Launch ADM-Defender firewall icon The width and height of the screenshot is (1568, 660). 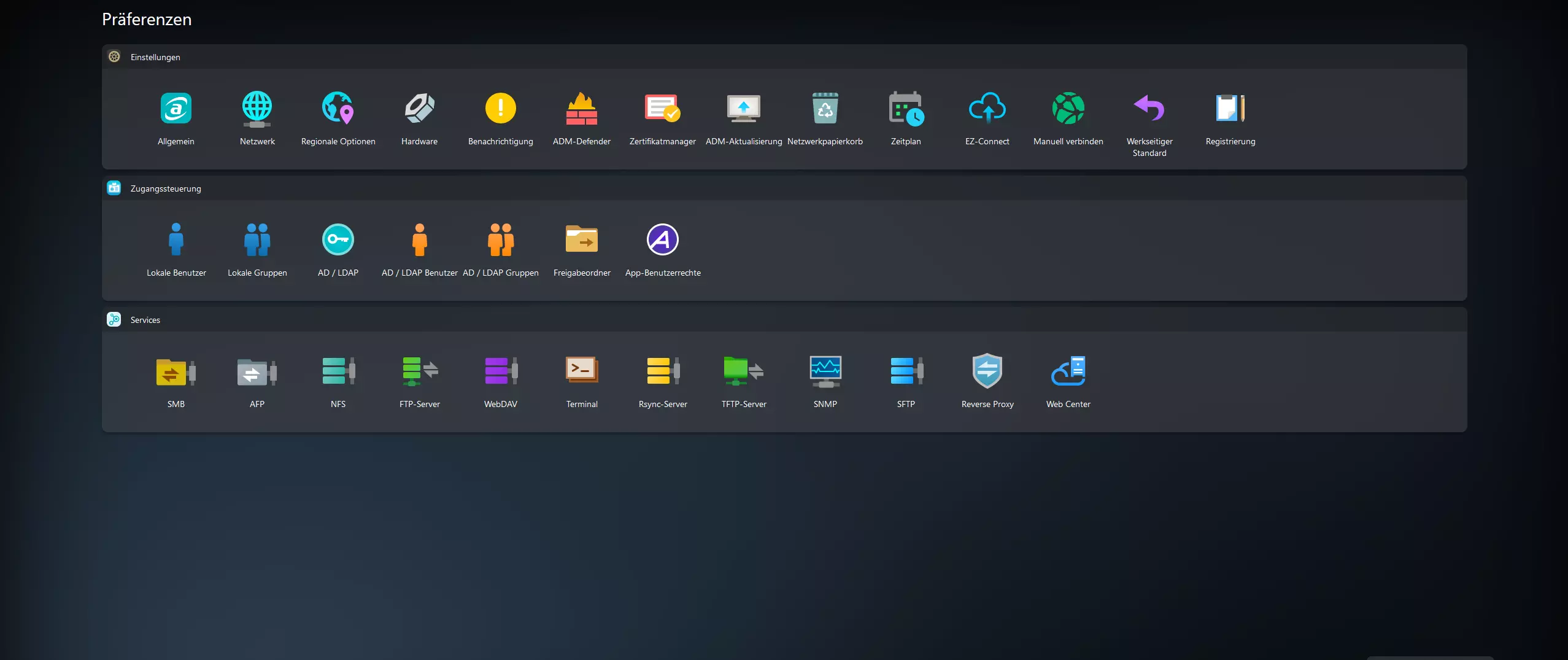tap(582, 109)
